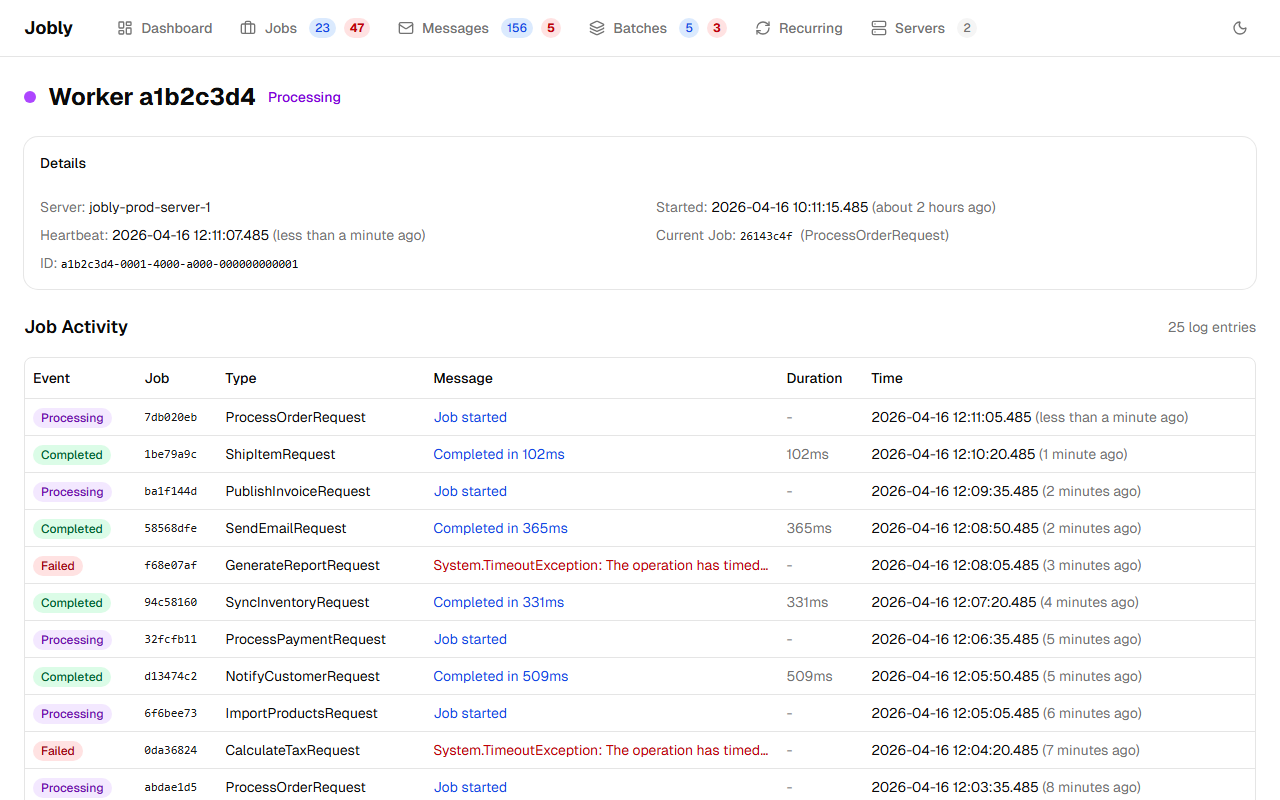Open GenerateReportRequest TimeoutException error message
Image resolution: width=1280 pixels, height=800 pixels.
pyautogui.click(x=600, y=565)
